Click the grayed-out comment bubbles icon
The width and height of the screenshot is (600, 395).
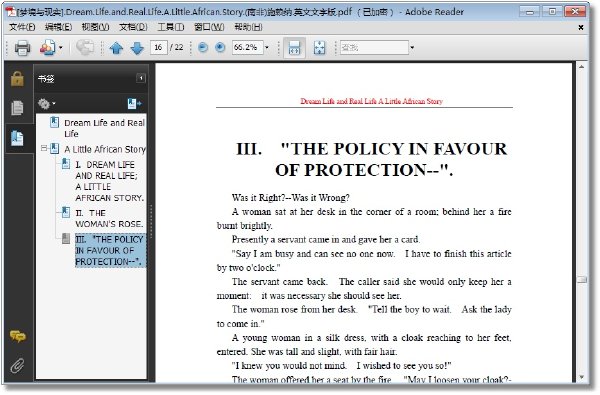85,47
